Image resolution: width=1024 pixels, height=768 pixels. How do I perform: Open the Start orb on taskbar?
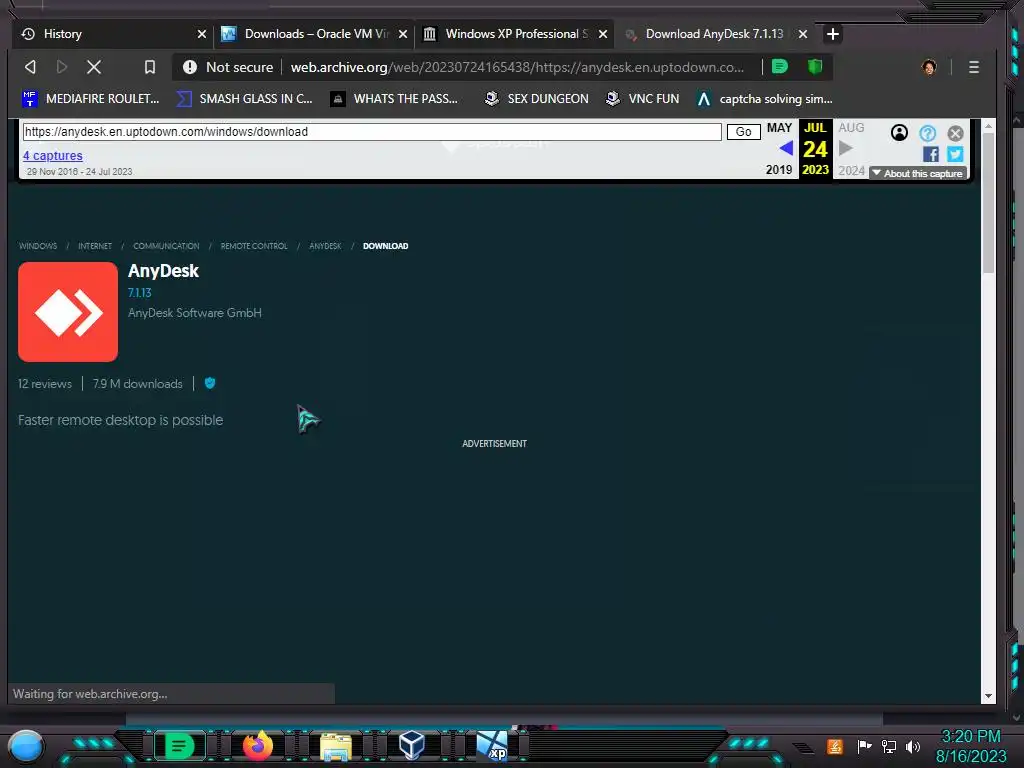pyautogui.click(x=26, y=746)
